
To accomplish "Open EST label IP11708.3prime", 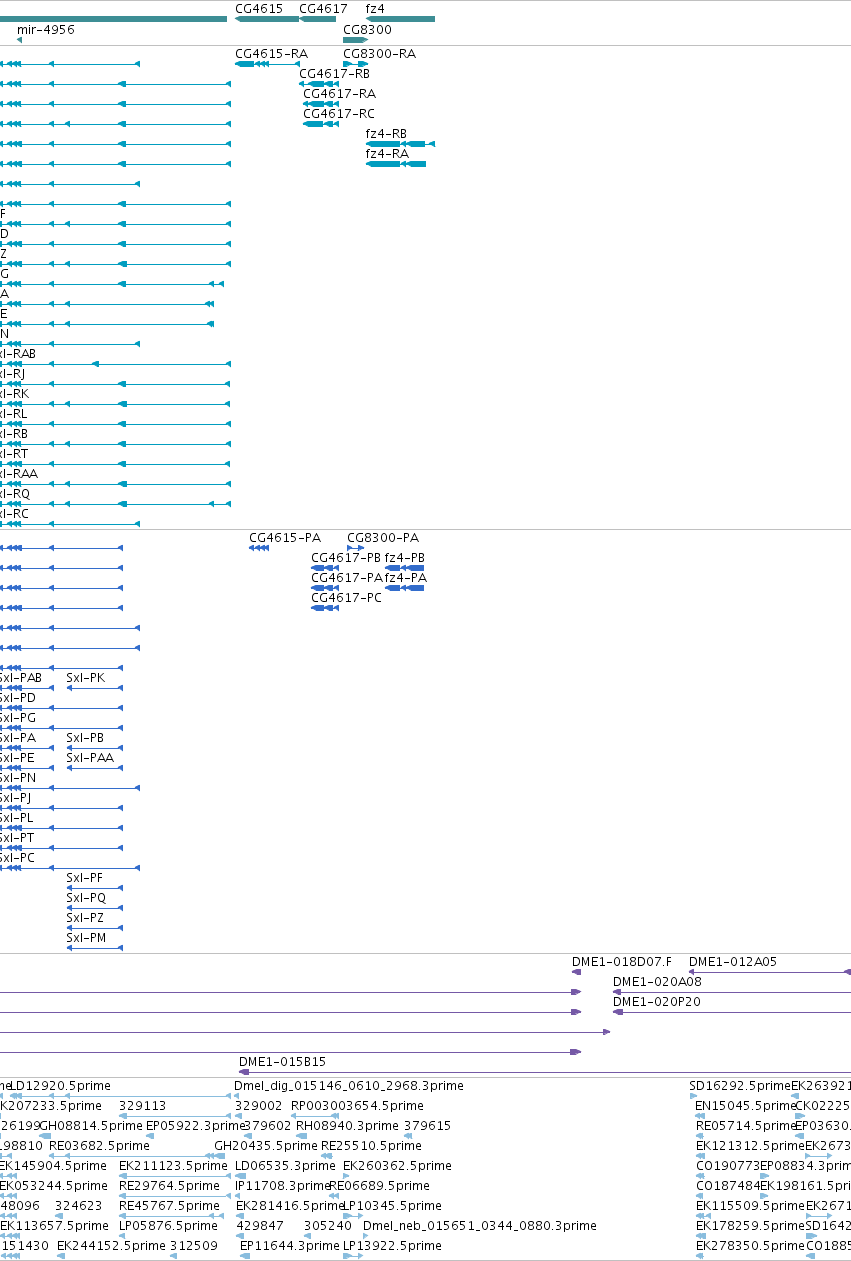I will (281, 1186).
